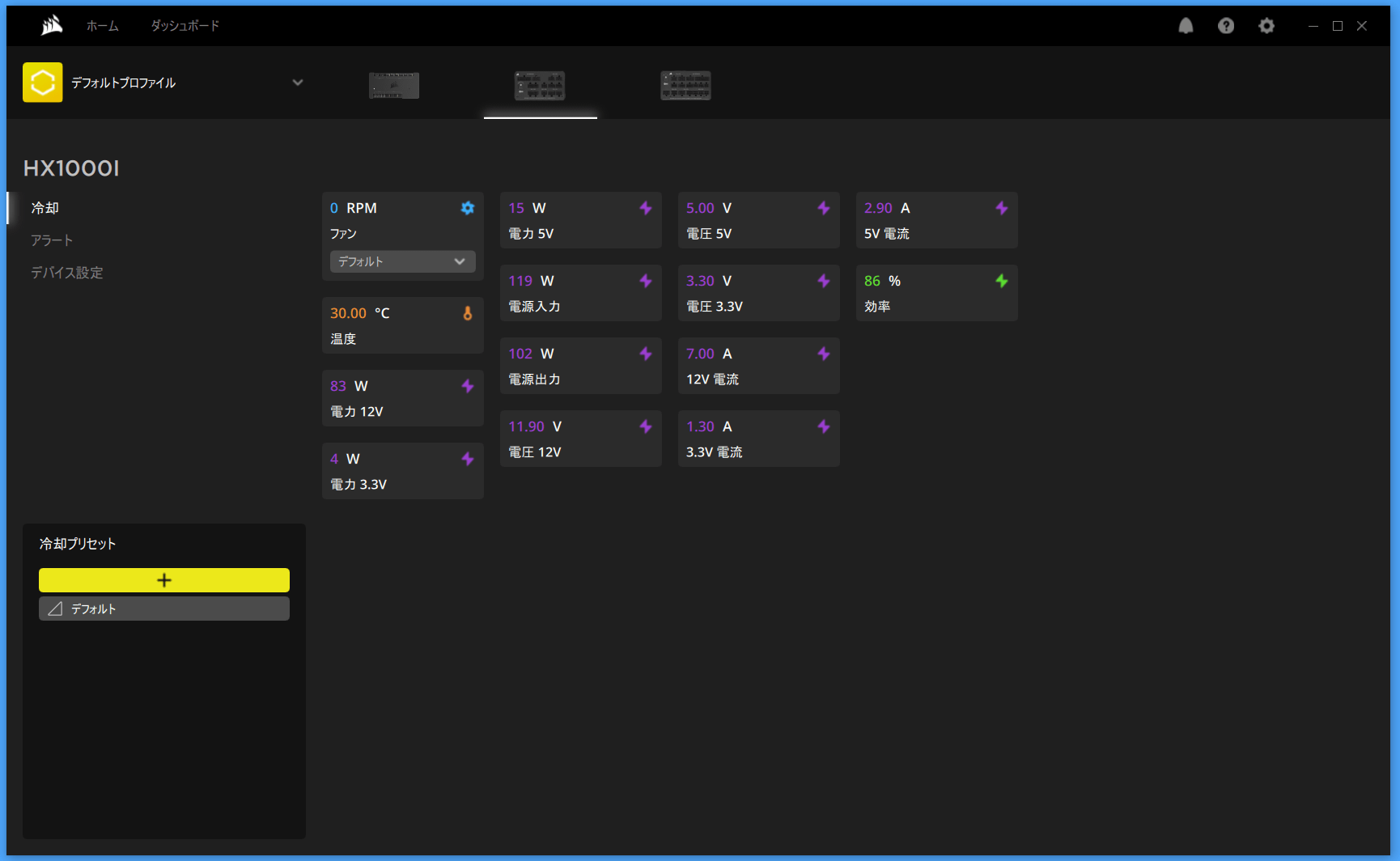Click lightning icon on 電源入力 card
The image size is (1400, 861).
point(646,281)
